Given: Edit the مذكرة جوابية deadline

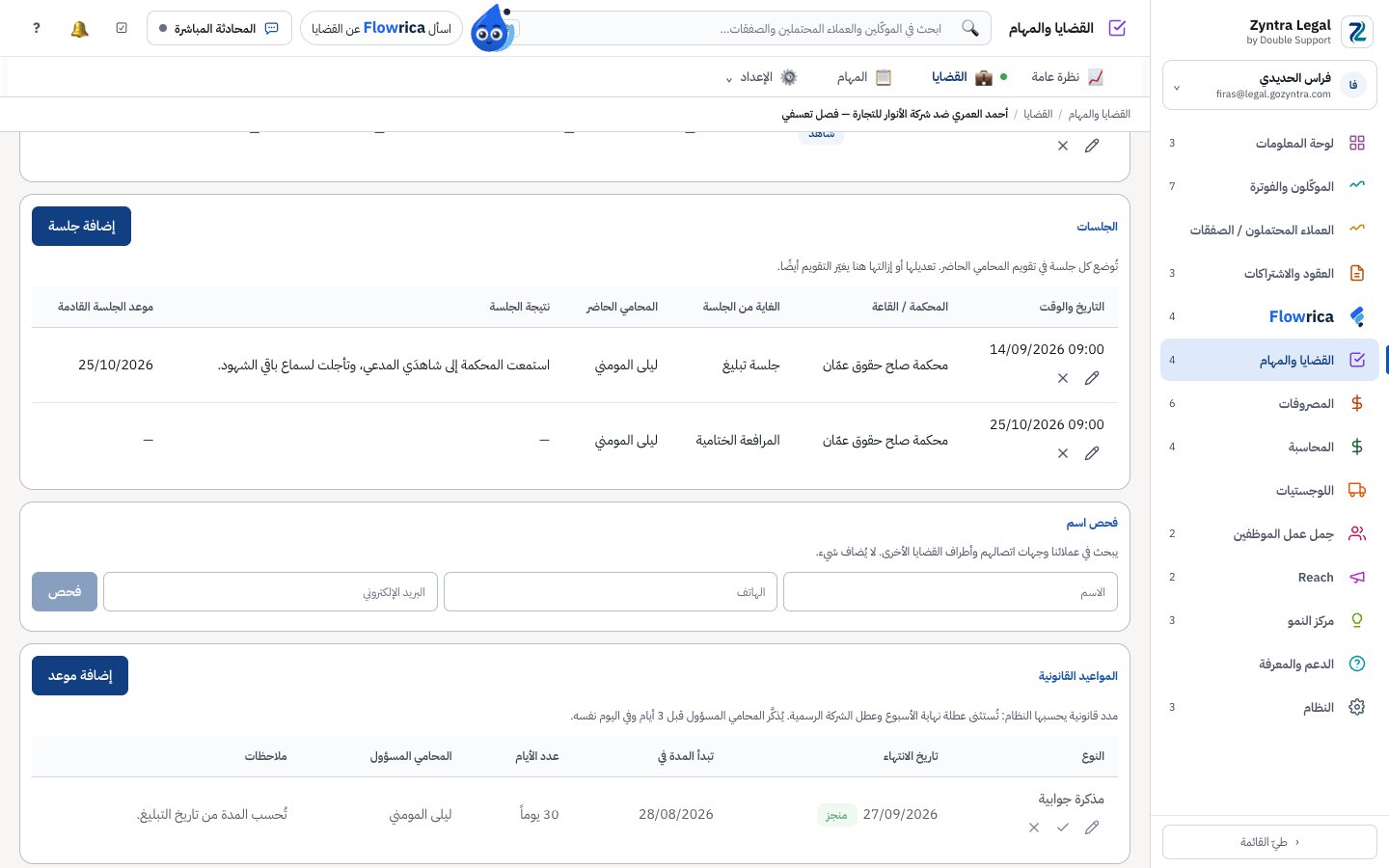Looking at the screenshot, I should 1092,827.
